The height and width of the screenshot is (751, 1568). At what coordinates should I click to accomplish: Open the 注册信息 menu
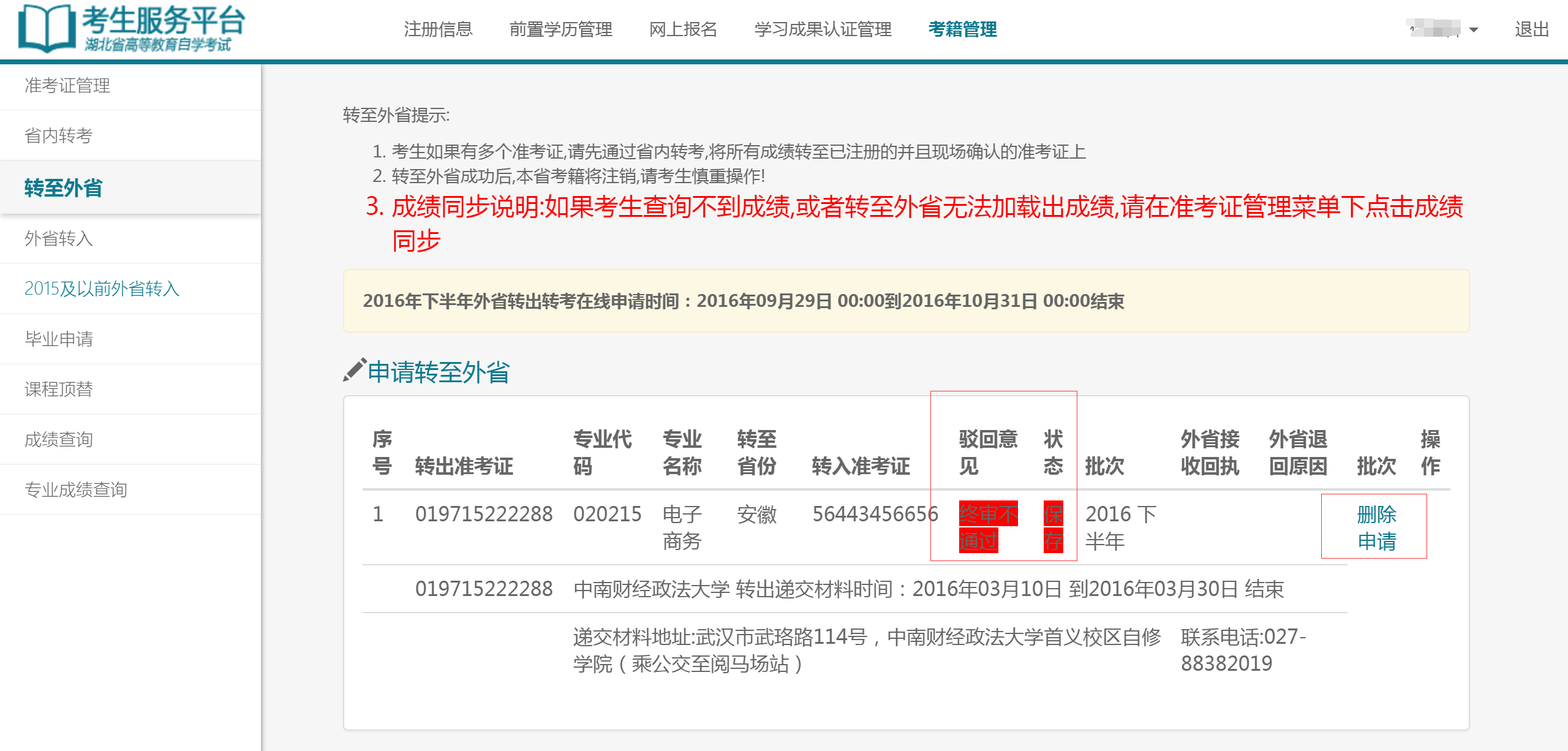click(x=438, y=29)
